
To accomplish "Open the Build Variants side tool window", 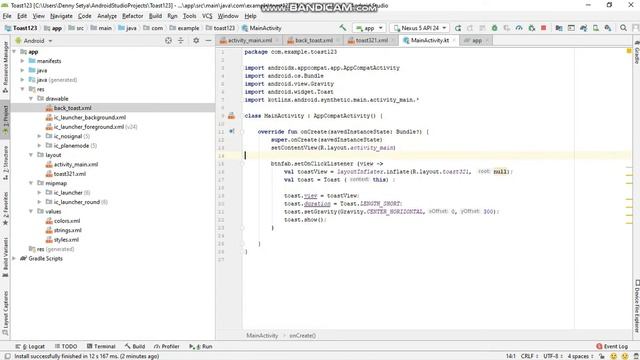I will pyautogui.click(x=5, y=257).
